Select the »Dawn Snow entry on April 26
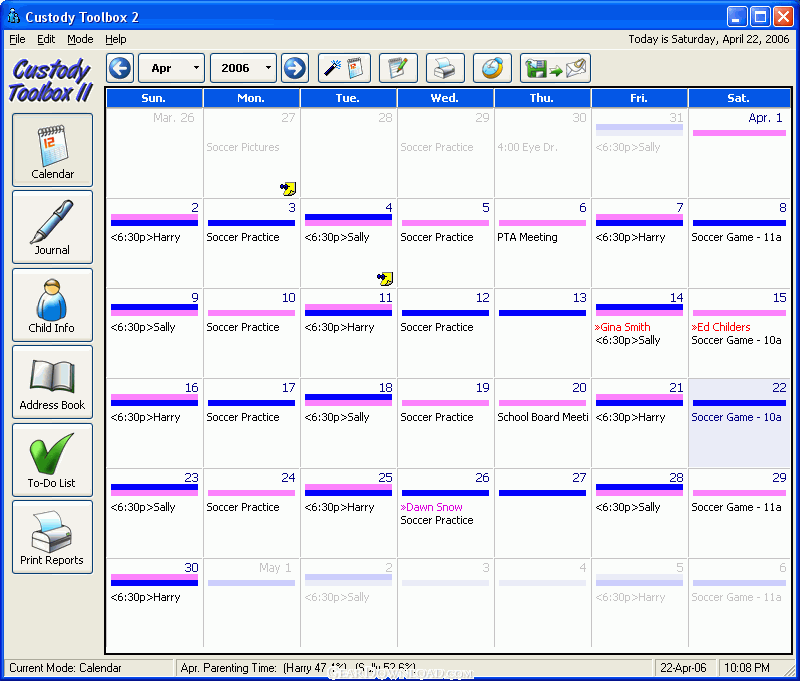The image size is (800, 681). 432,507
